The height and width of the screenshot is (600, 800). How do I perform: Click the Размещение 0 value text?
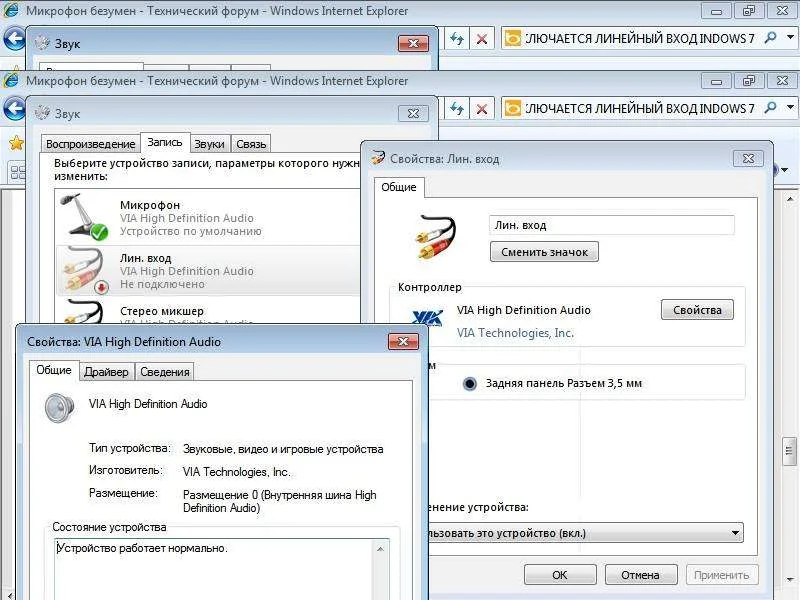(280, 502)
